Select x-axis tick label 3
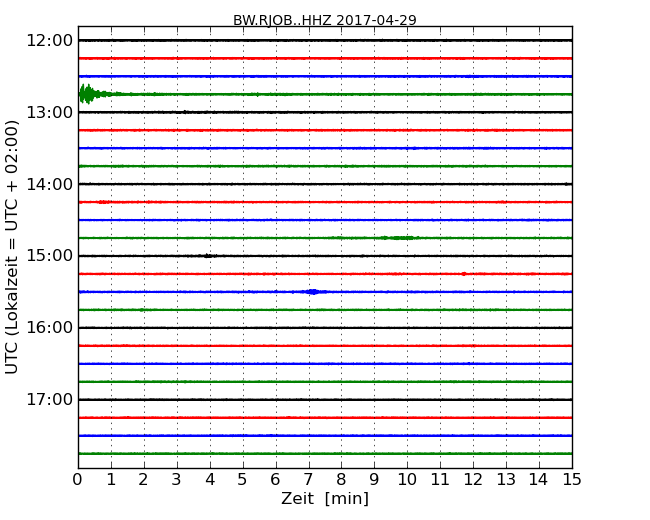The height and width of the screenshot is (520, 650). tap(177, 480)
